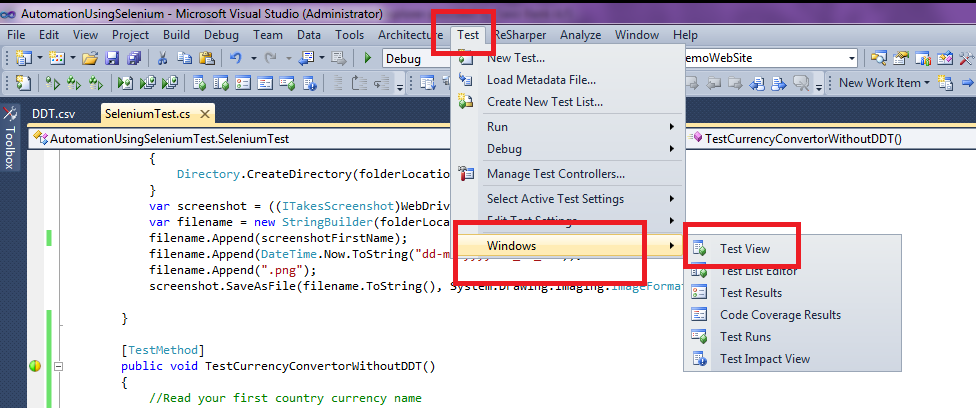This screenshot has height=409, width=976.
Task: Expand the Undo history dropdown arrow
Action: [254, 59]
